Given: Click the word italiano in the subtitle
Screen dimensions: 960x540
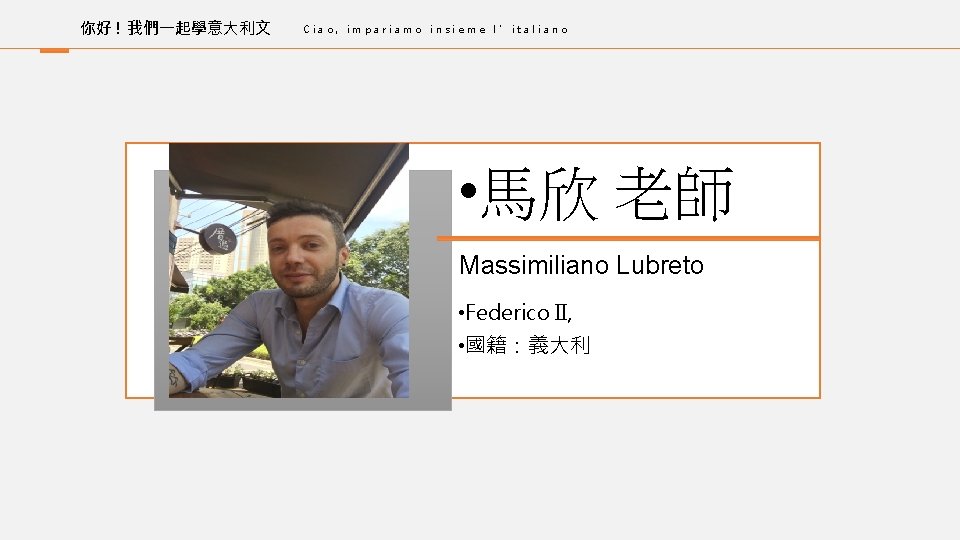Looking at the screenshot, I should click(540, 29).
